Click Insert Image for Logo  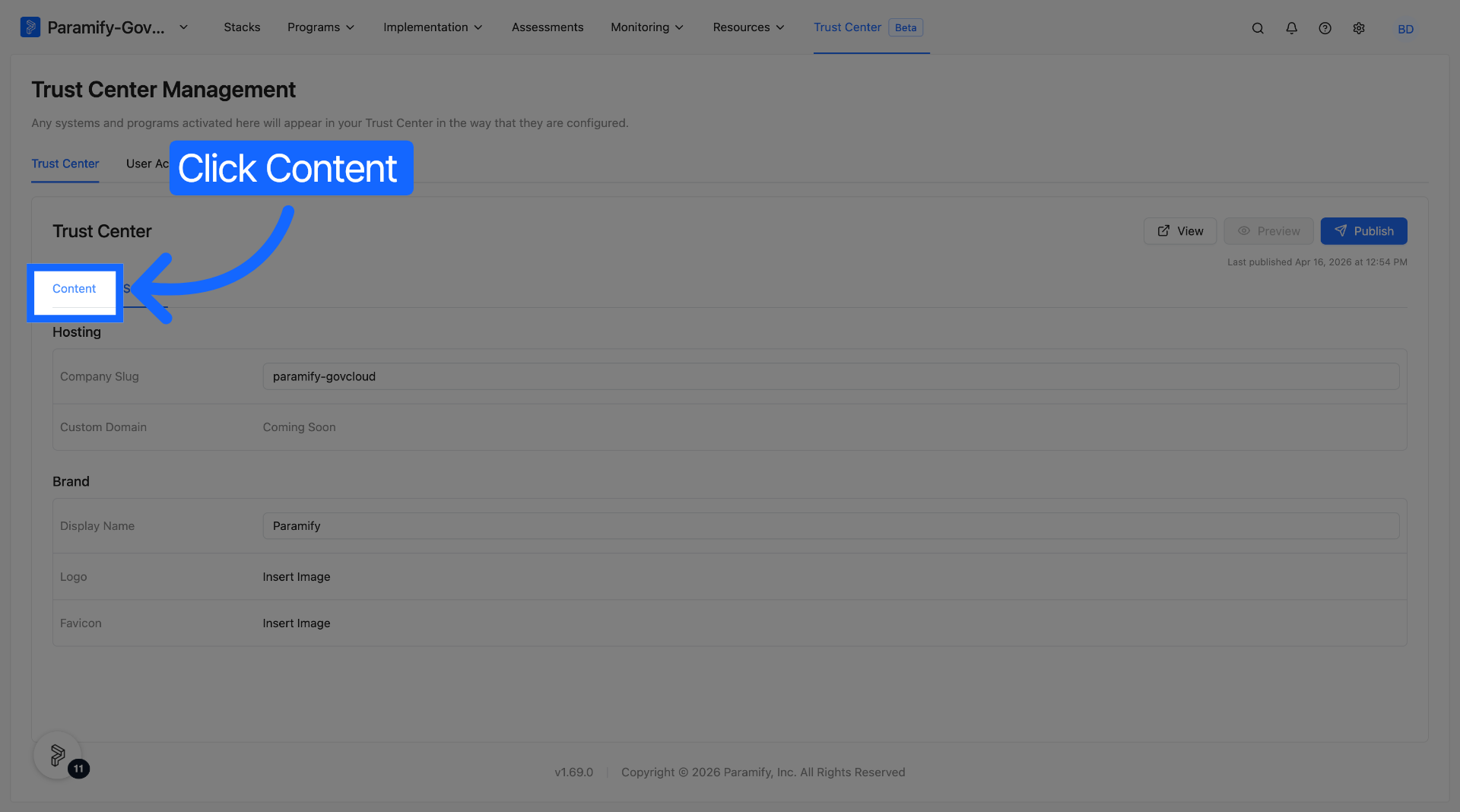[297, 577]
